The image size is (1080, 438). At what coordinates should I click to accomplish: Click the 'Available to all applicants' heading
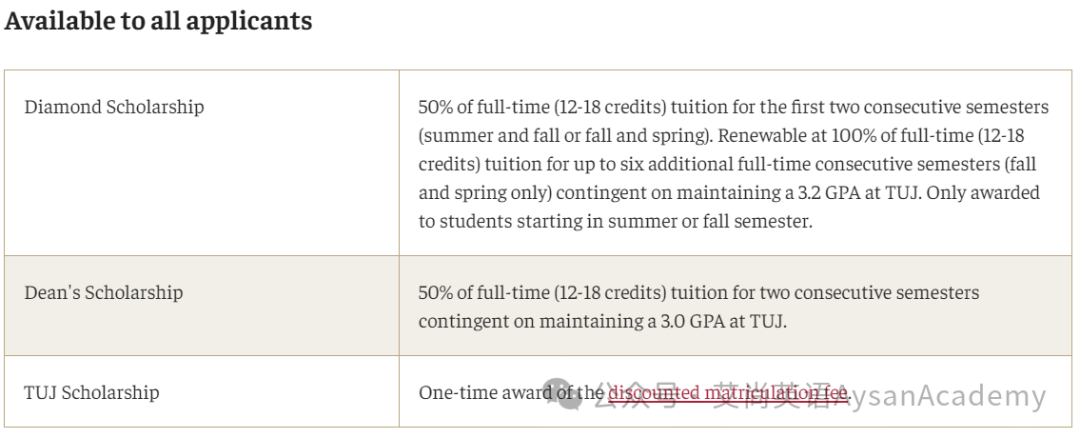(x=158, y=21)
